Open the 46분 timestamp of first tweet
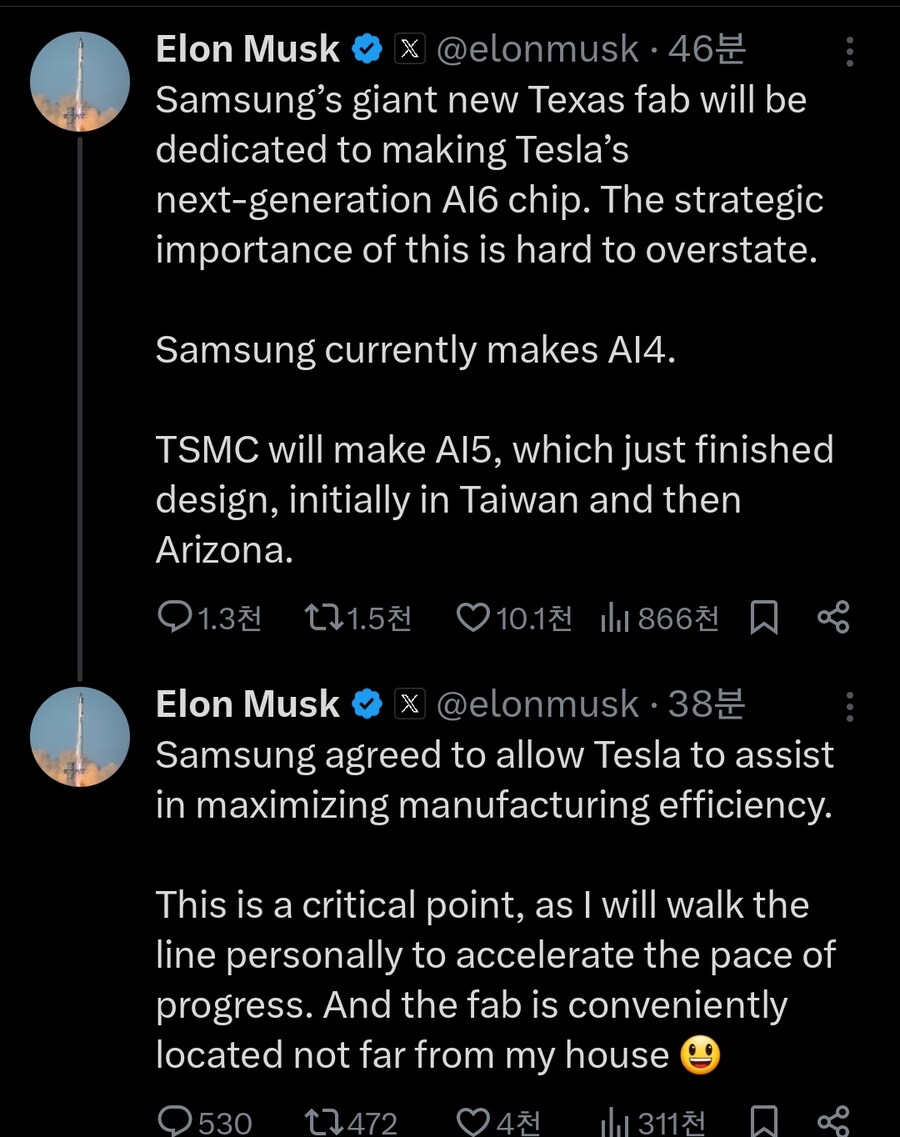 tap(707, 49)
